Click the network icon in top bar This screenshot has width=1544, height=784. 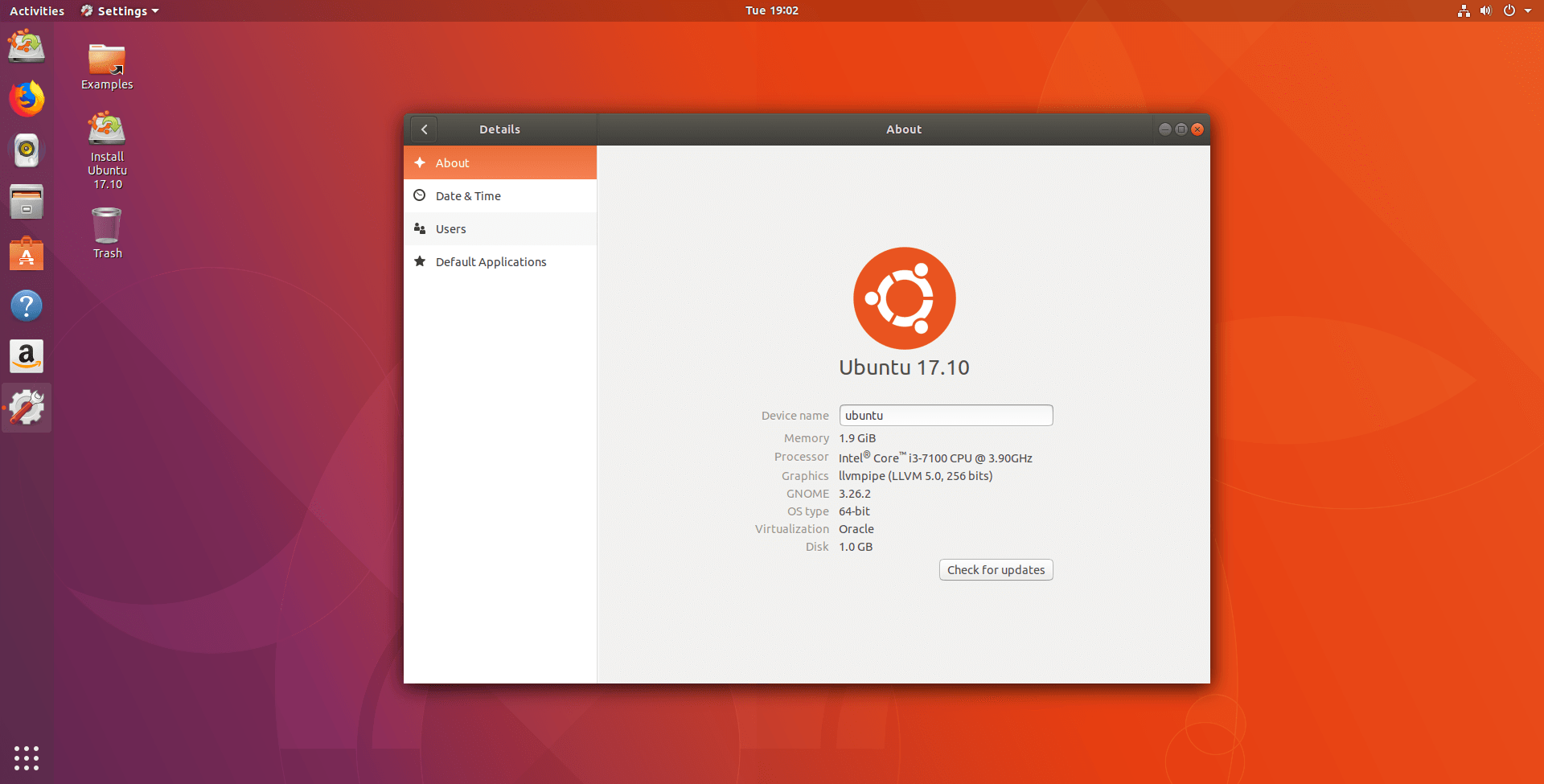point(1464,10)
